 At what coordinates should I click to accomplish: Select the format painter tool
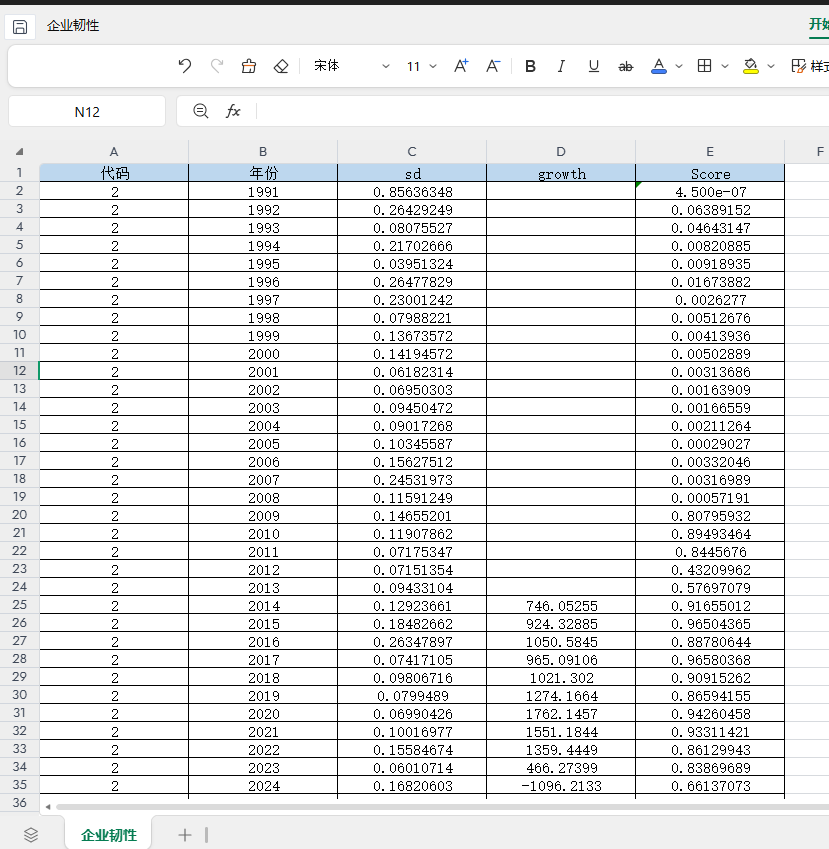tap(249, 66)
